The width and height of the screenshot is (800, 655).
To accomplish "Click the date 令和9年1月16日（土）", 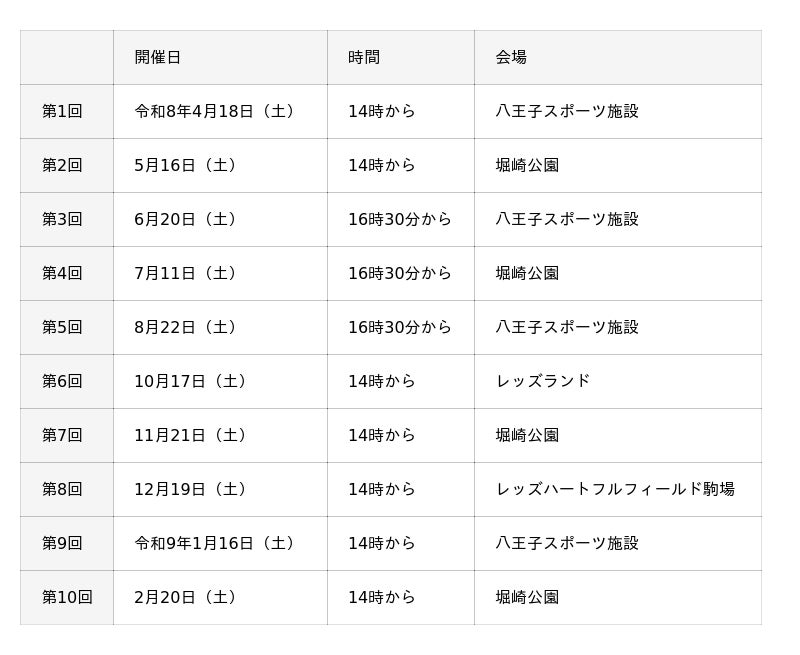I will click(x=217, y=543).
